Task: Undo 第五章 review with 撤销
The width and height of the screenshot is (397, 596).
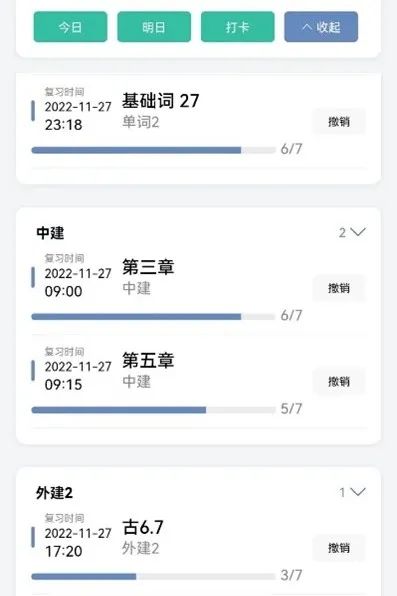Action: click(339, 381)
